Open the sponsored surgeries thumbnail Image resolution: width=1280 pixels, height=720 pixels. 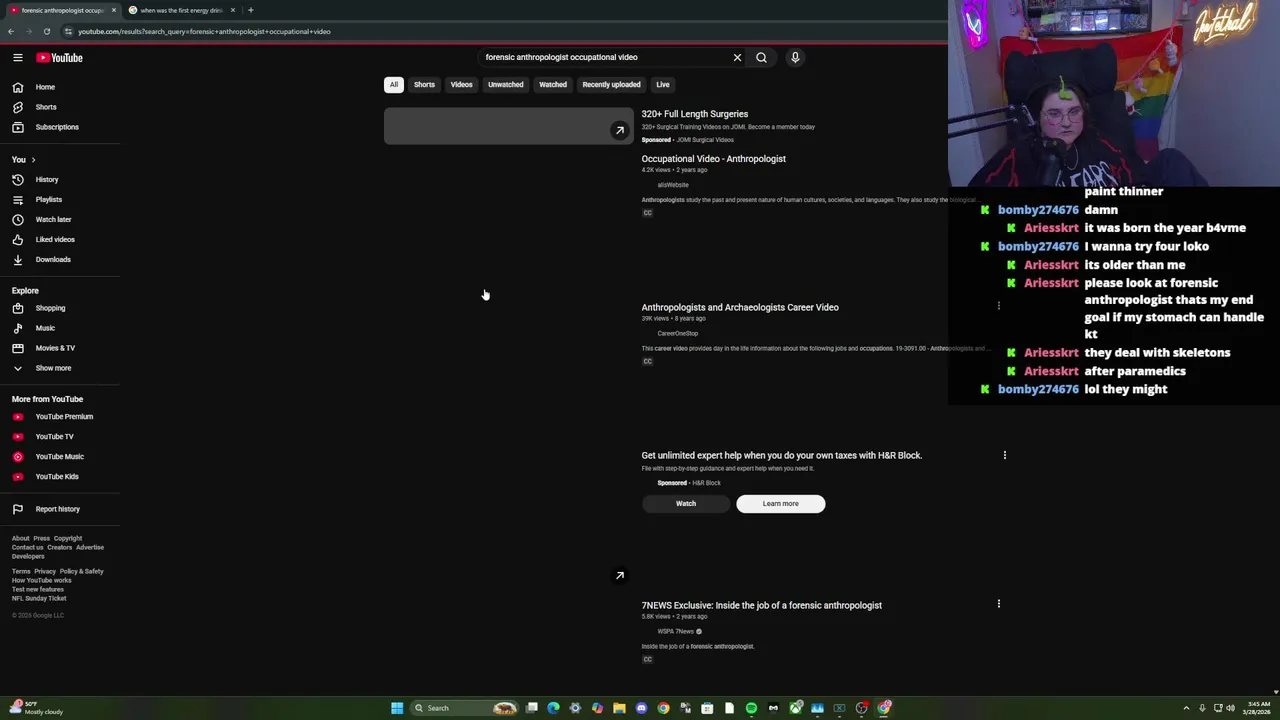click(x=508, y=126)
